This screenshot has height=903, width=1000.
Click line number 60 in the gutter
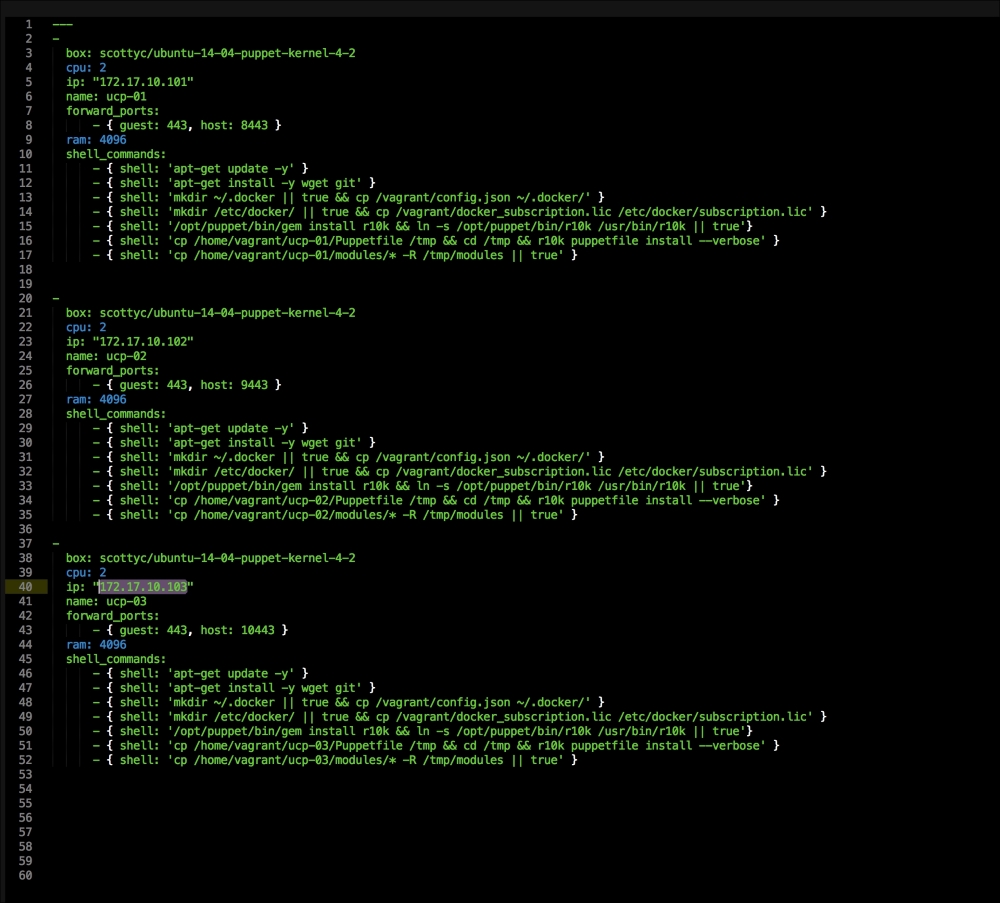pyautogui.click(x=25, y=875)
